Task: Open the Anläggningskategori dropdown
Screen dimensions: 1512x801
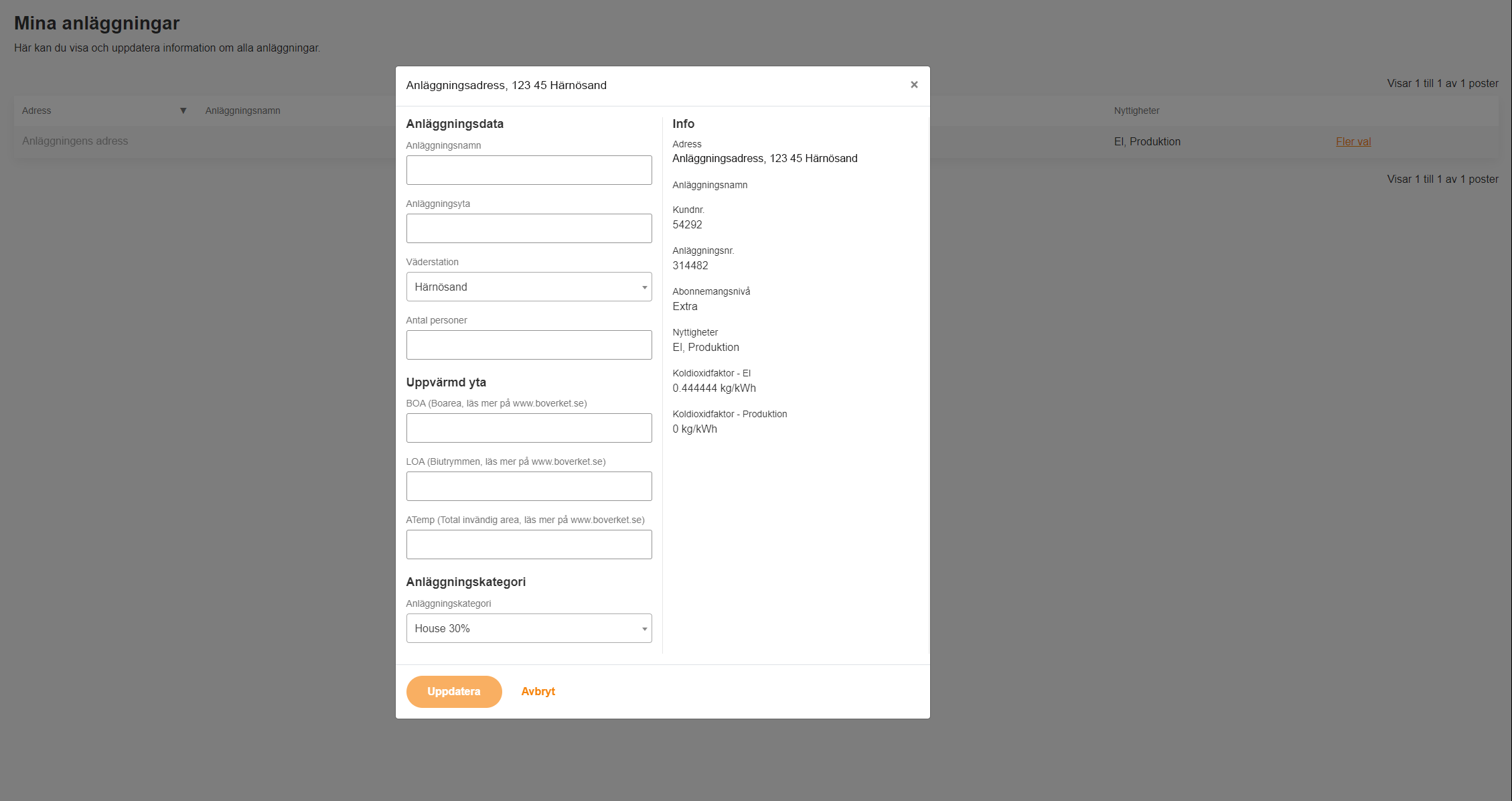Action: tap(528, 628)
